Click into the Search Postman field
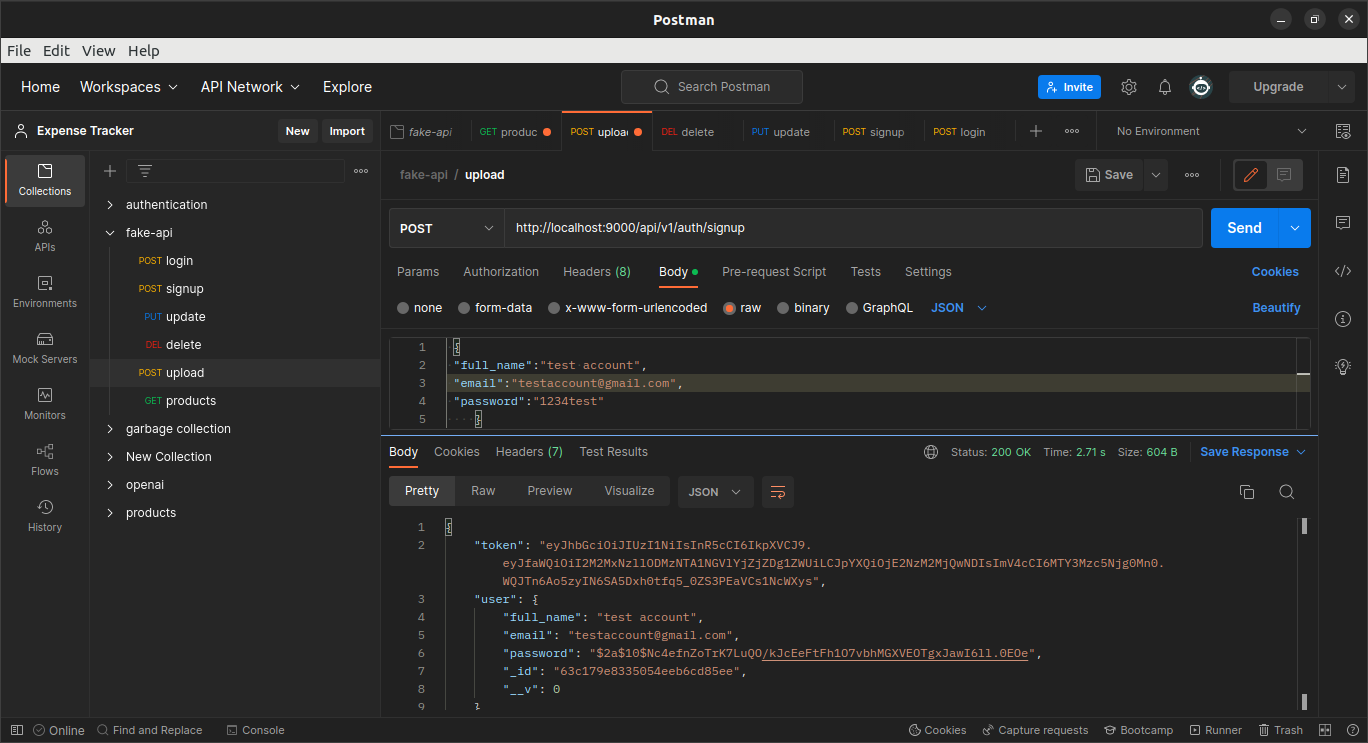Screen dimensions: 1368x743 click(x=712, y=87)
